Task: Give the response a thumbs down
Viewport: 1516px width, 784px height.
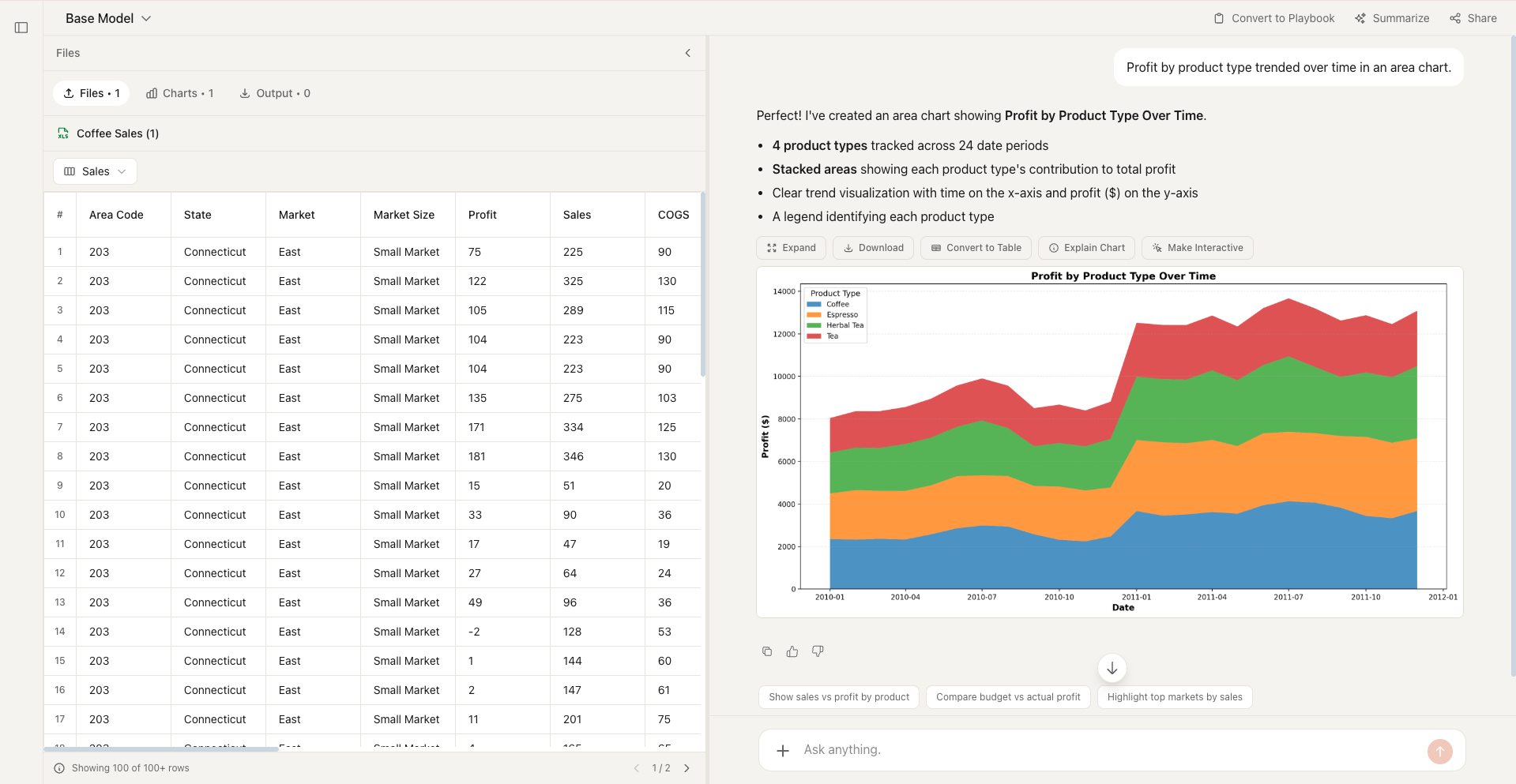Action: coord(818,651)
